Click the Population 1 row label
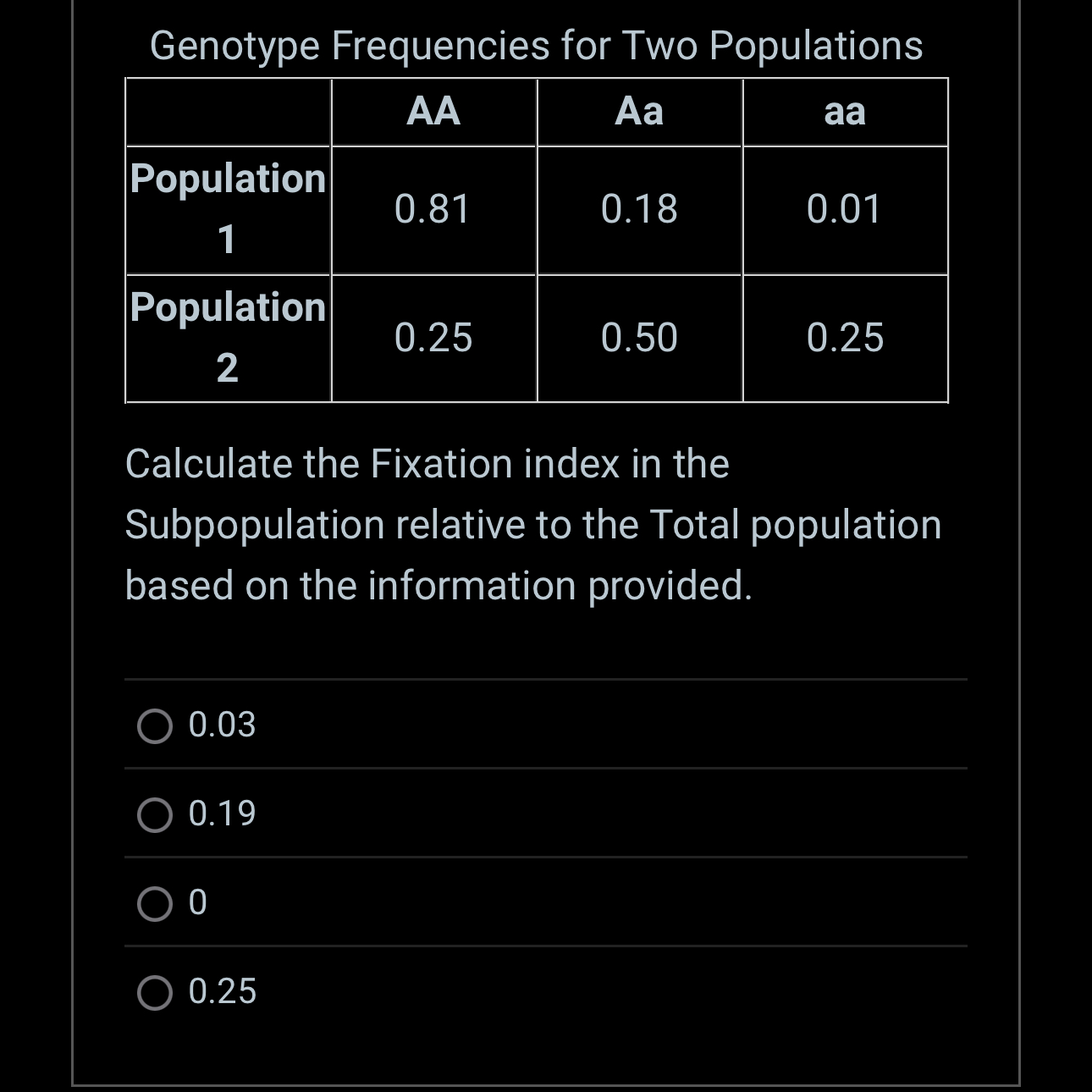The image size is (1092, 1092). (228, 207)
